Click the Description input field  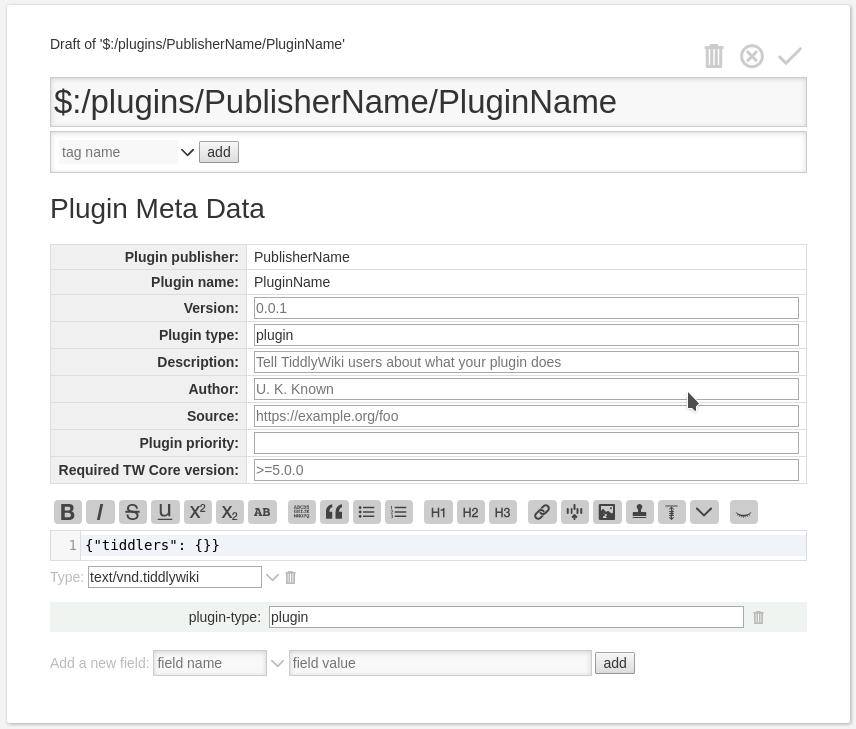(x=526, y=362)
